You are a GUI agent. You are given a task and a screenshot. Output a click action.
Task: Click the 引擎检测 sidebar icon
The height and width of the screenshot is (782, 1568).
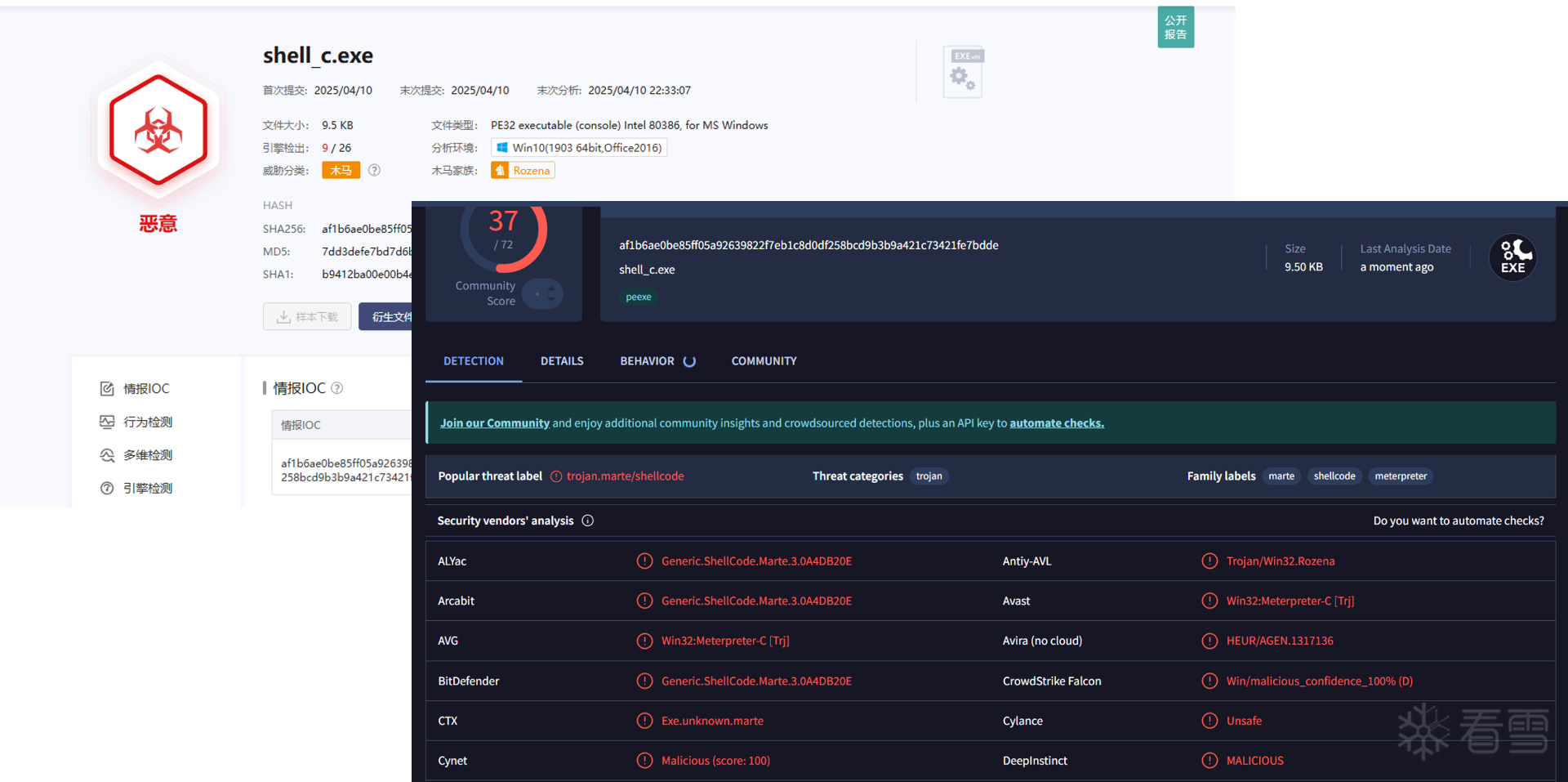click(x=107, y=489)
